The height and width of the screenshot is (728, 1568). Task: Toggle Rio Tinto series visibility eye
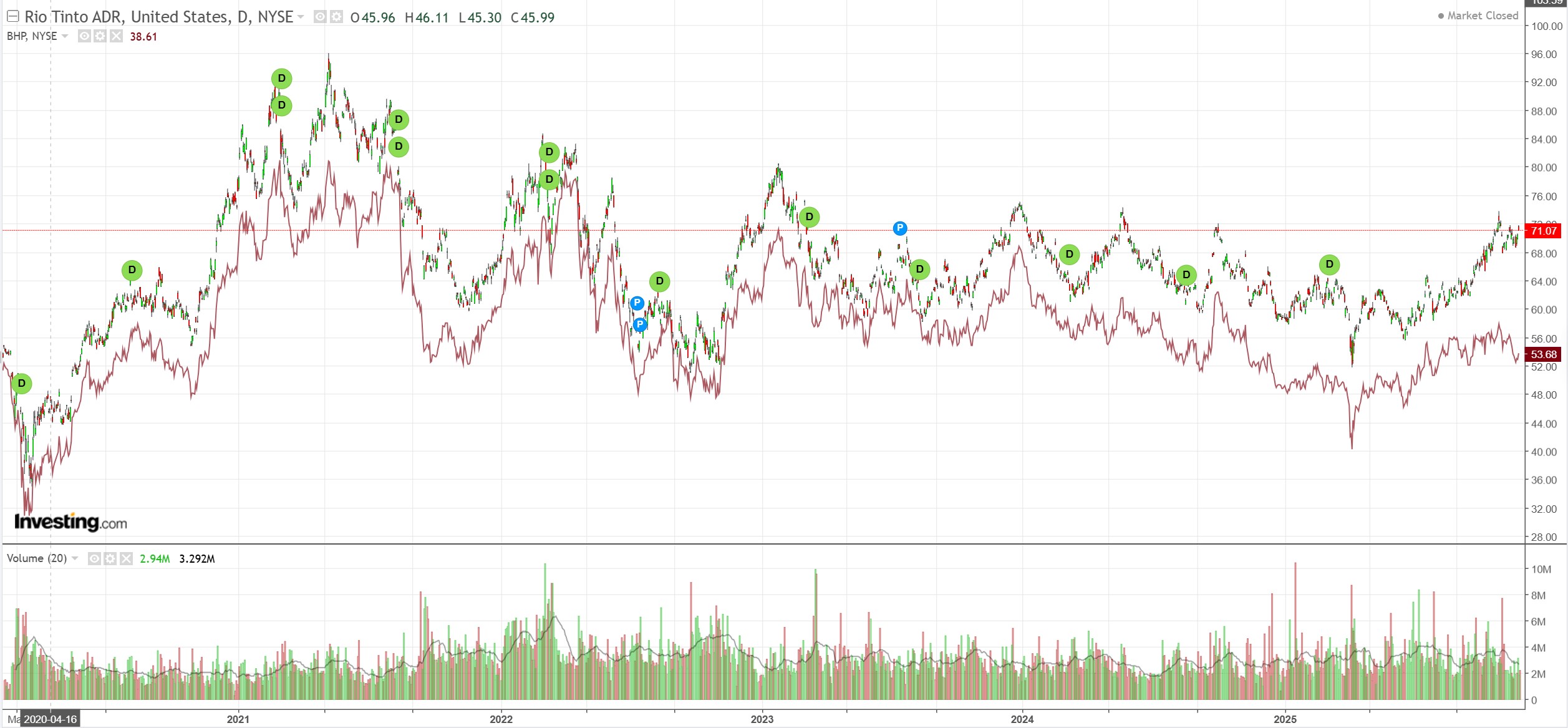320,17
